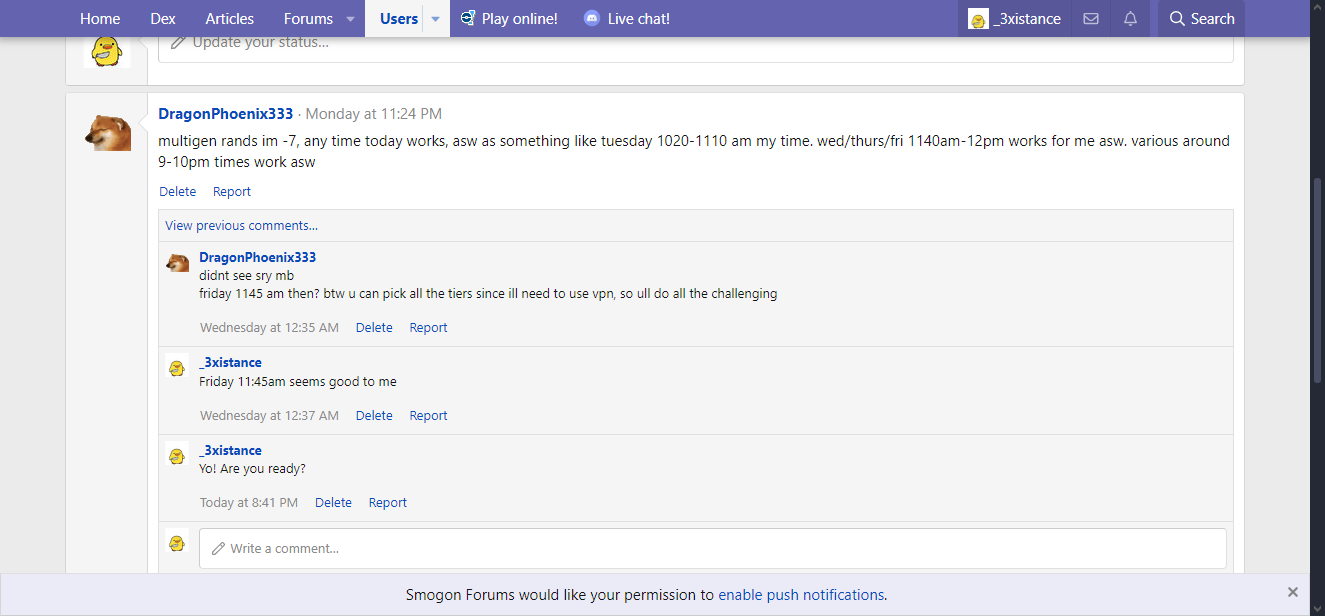The height and width of the screenshot is (616, 1325).
Task: Click DragonPhoenix333's large dog avatar
Action: (x=107, y=132)
